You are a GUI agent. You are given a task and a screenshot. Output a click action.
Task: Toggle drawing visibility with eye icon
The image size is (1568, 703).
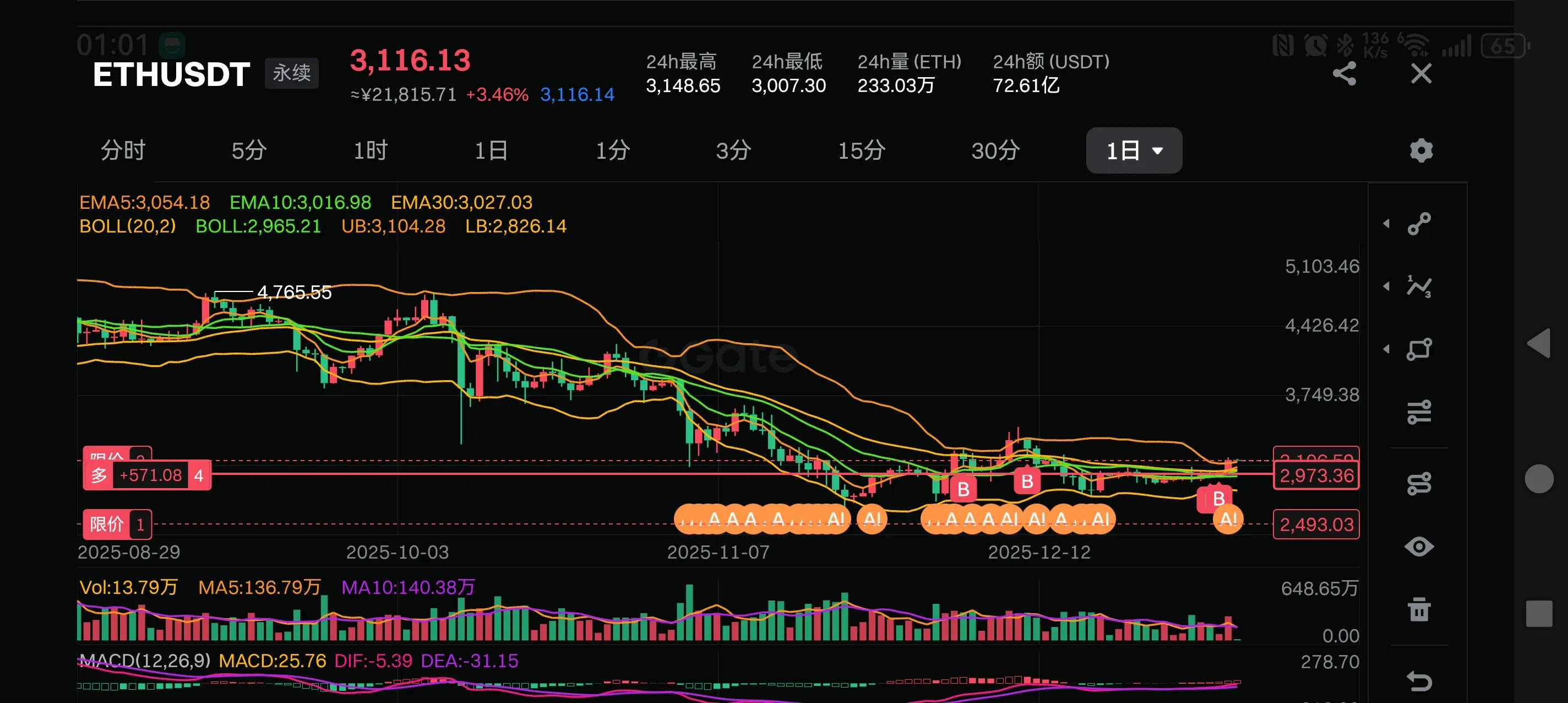(1419, 547)
